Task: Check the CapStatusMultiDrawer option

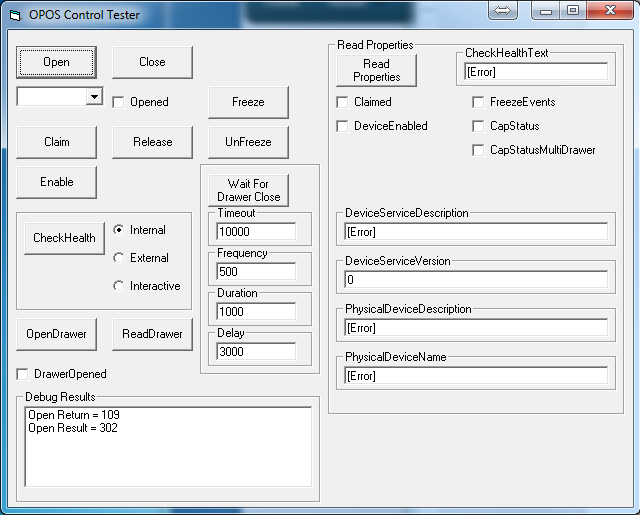Action: point(478,150)
